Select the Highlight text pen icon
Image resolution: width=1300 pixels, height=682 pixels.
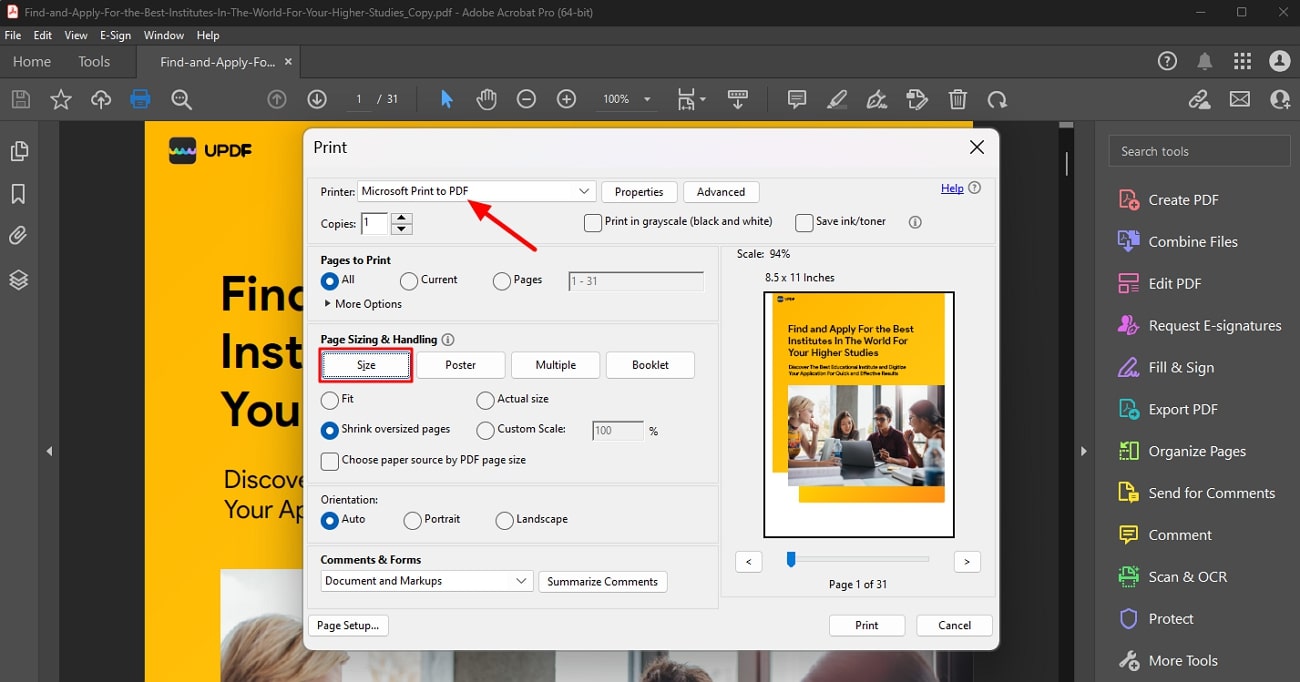click(x=837, y=99)
